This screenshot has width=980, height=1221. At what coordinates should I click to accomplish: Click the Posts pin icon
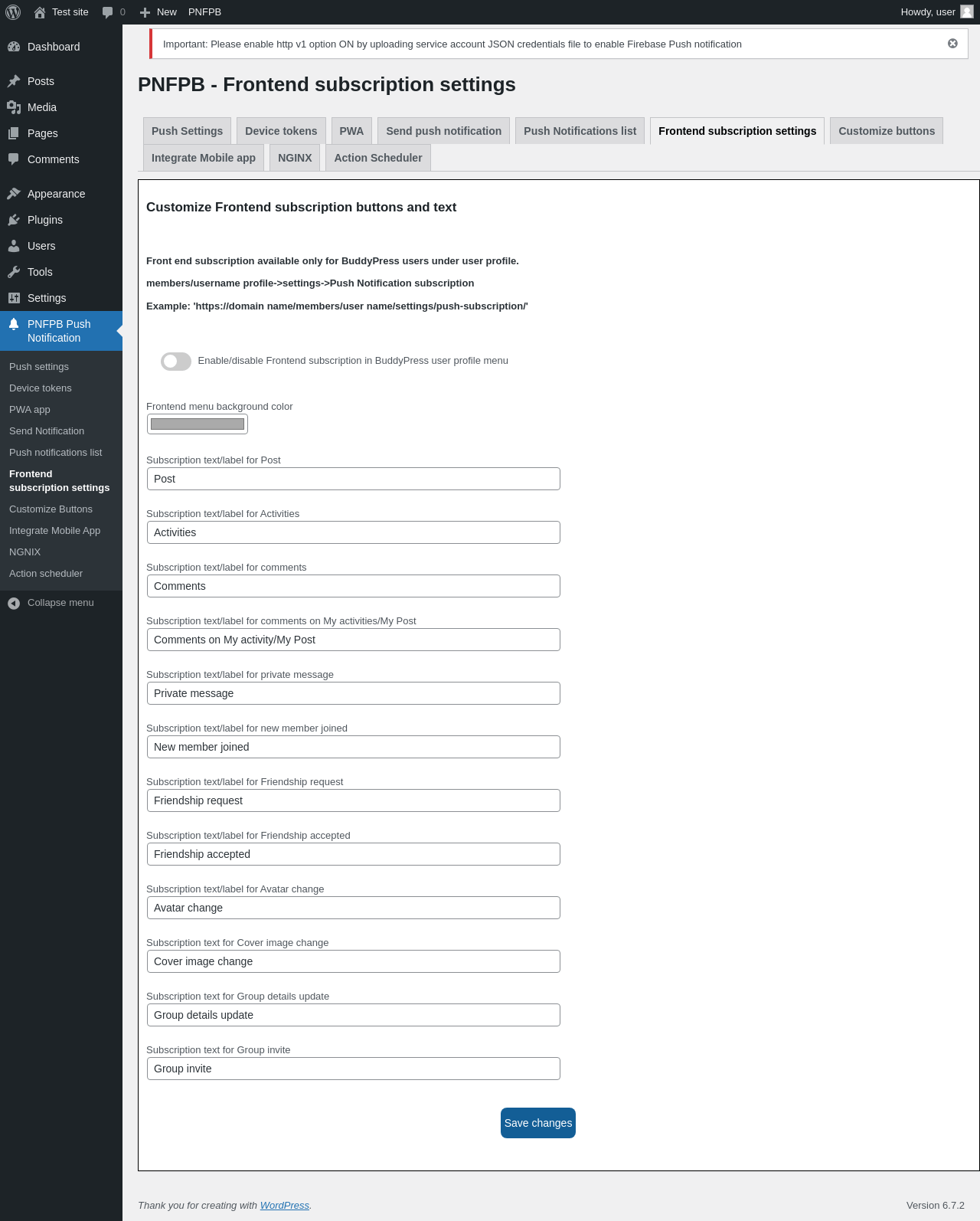[14, 81]
